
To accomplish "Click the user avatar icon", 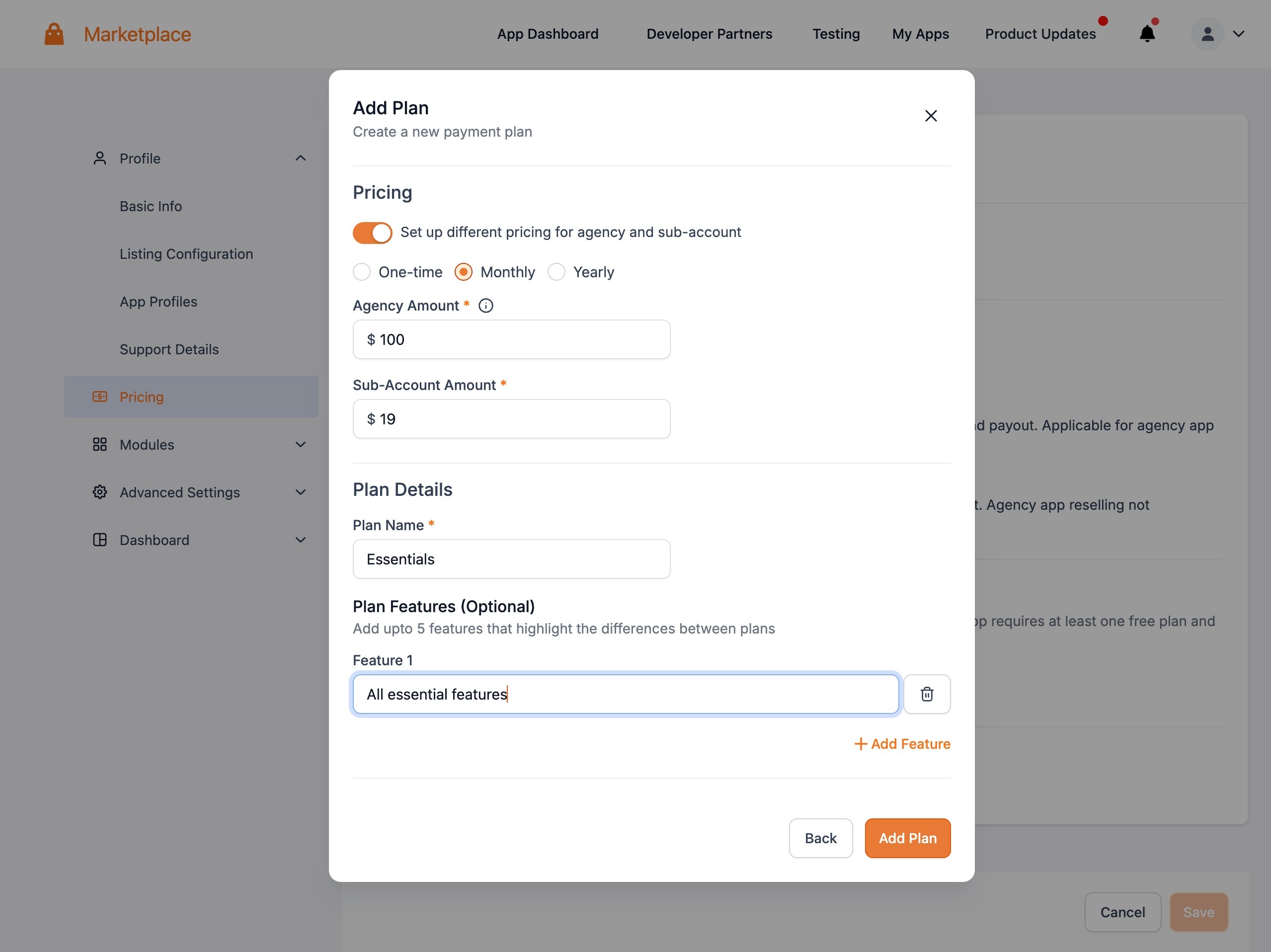I will (1207, 34).
